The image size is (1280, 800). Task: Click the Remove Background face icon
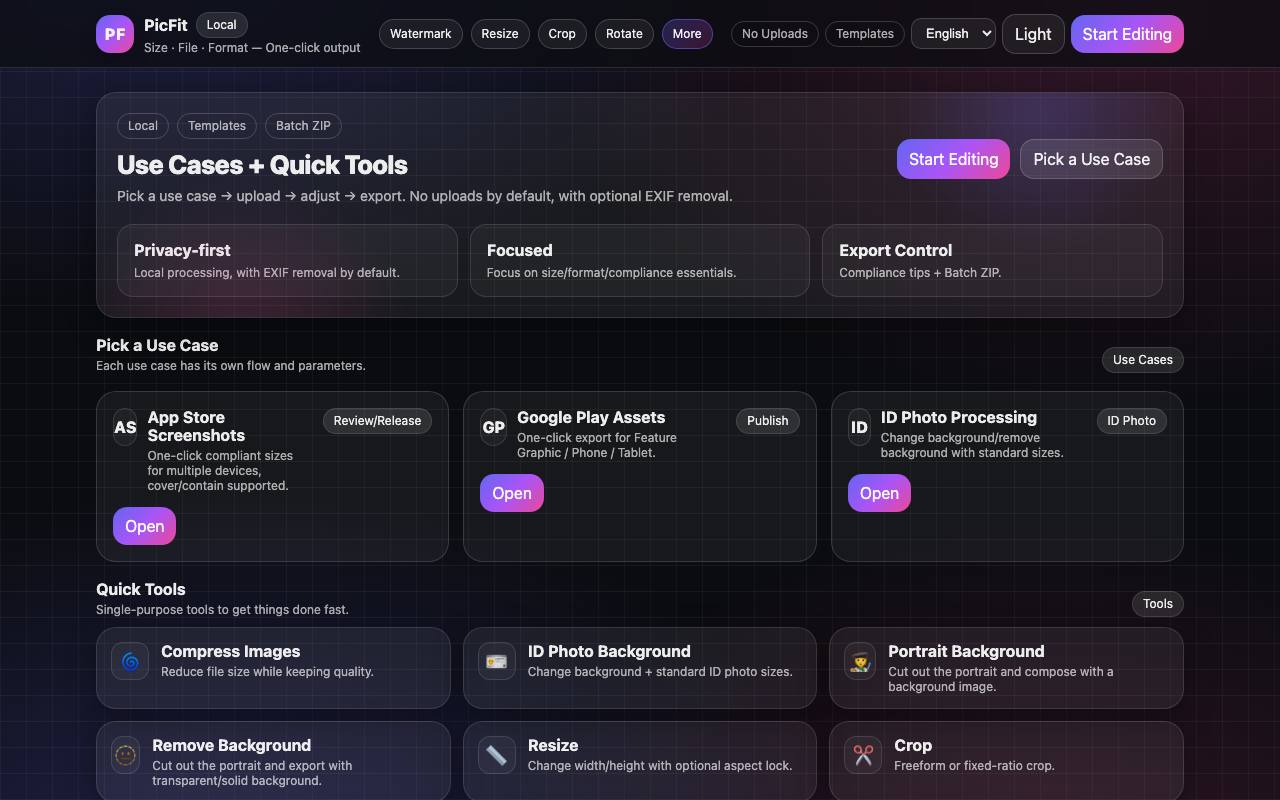pyautogui.click(x=125, y=755)
